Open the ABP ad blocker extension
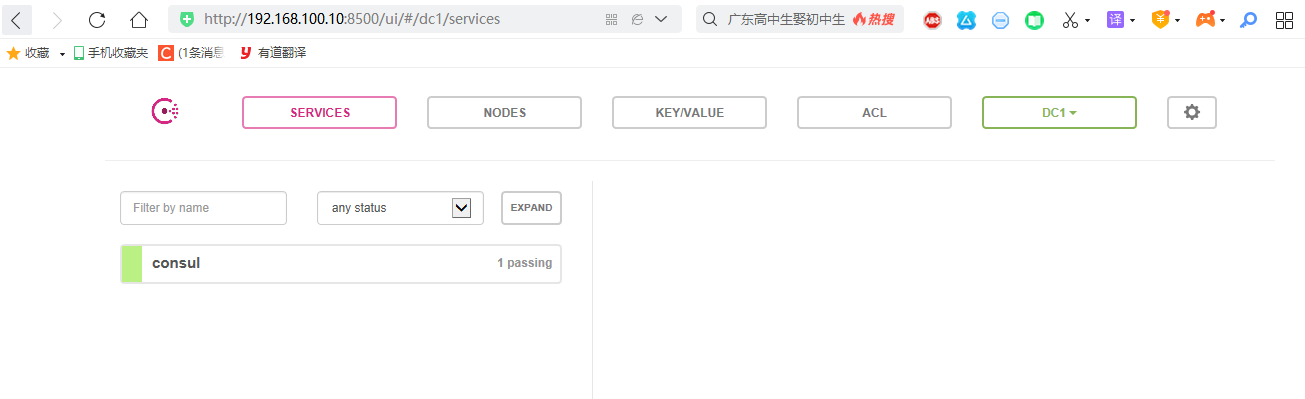 (x=932, y=19)
